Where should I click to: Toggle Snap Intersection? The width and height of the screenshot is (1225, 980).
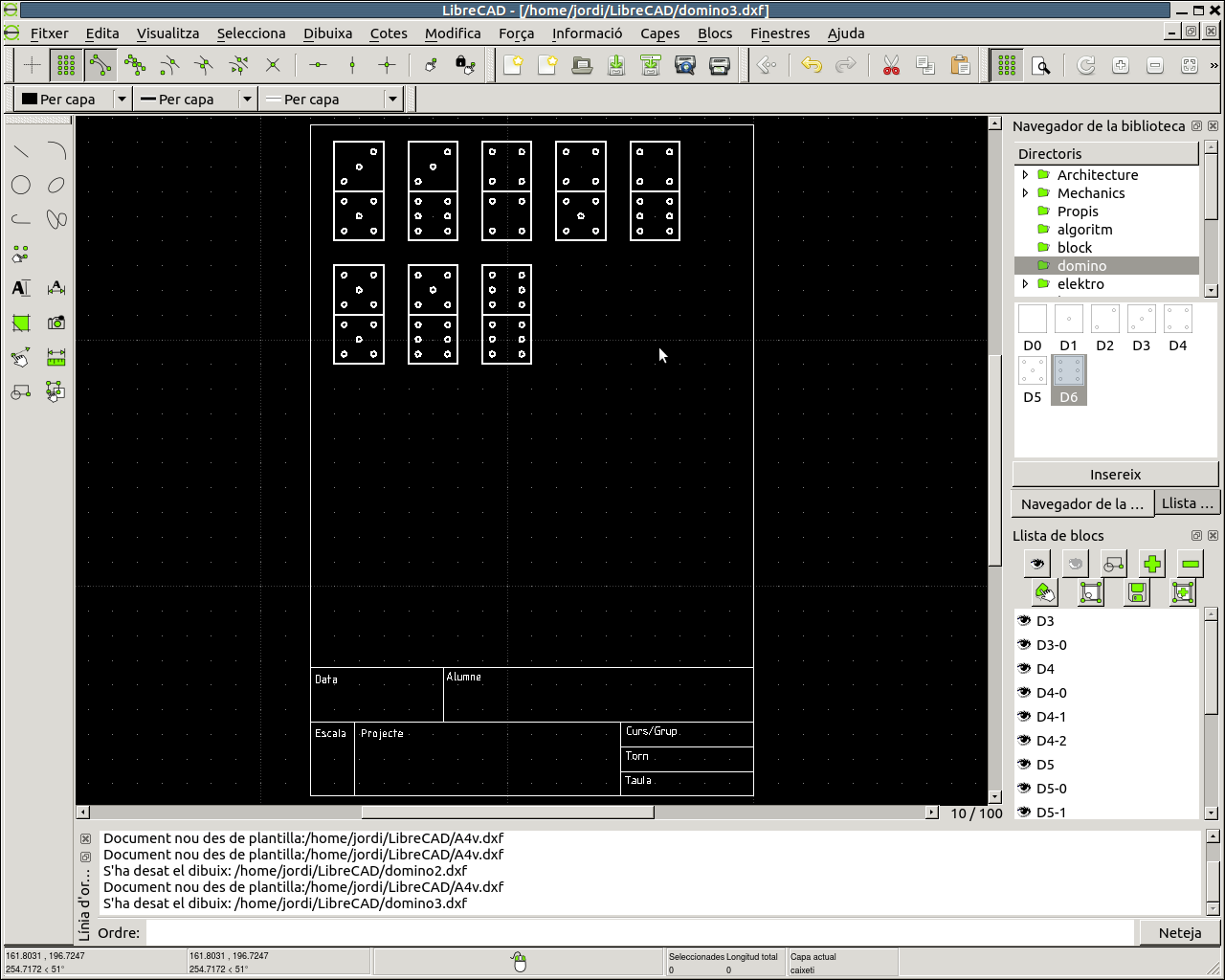click(x=273, y=65)
